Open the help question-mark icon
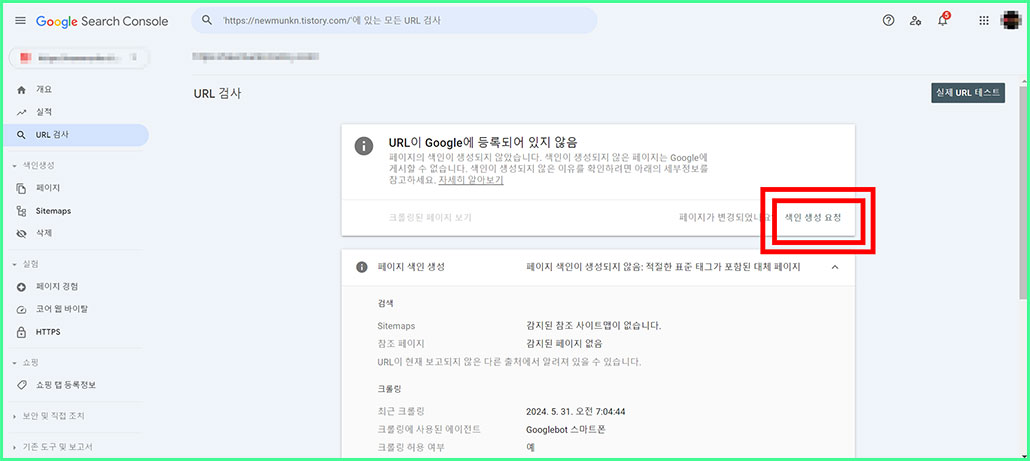Image resolution: width=1030 pixels, height=461 pixels. [x=889, y=20]
